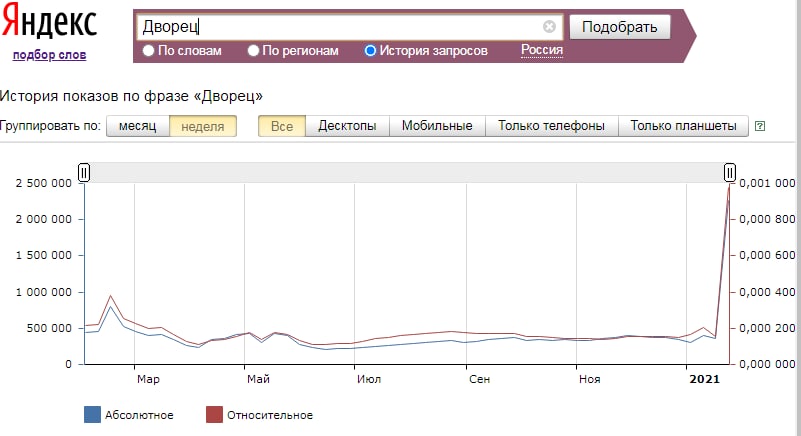Viewport: 801px width, 436px height.
Task: Click the heading 'История показов по фразе «Дворец»'
Action: point(131,96)
